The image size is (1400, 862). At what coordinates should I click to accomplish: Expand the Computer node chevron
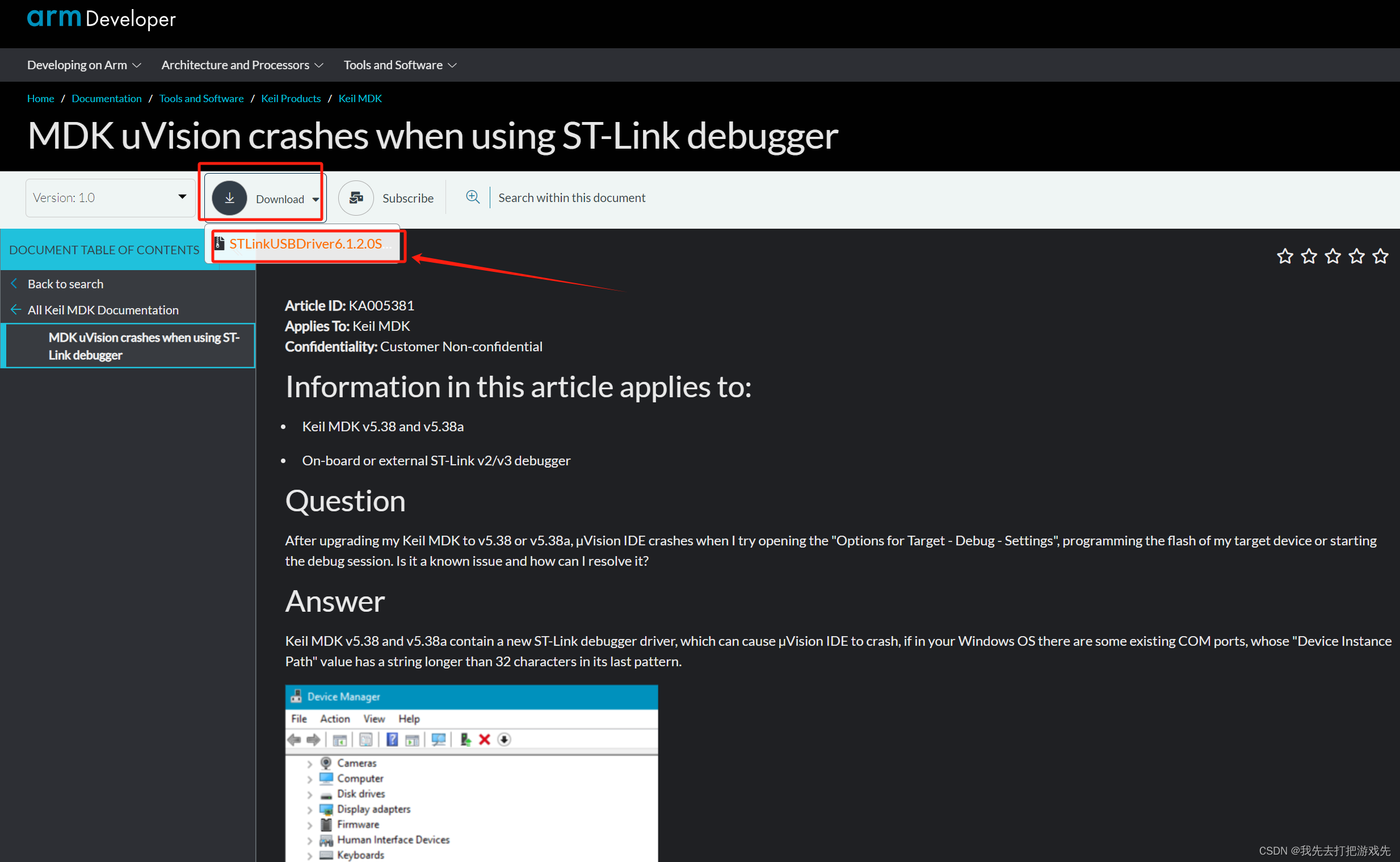[x=309, y=779]
